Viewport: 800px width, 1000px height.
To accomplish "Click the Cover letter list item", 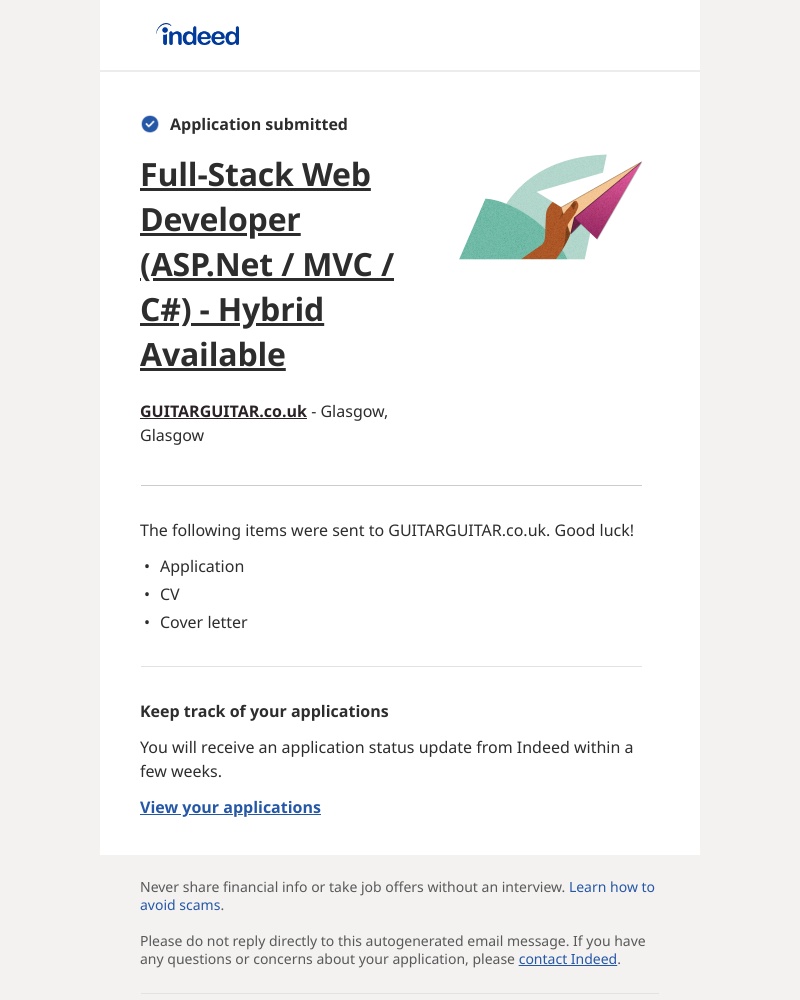I will tap(203, 622).
